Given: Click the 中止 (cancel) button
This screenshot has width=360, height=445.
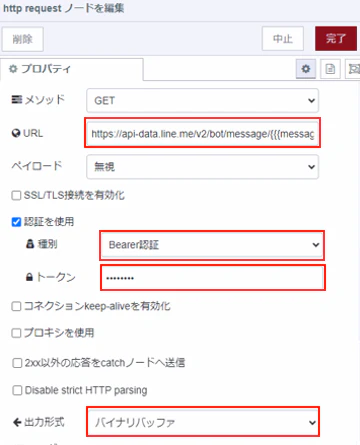Looking at the screenshot, I should 283,39.
